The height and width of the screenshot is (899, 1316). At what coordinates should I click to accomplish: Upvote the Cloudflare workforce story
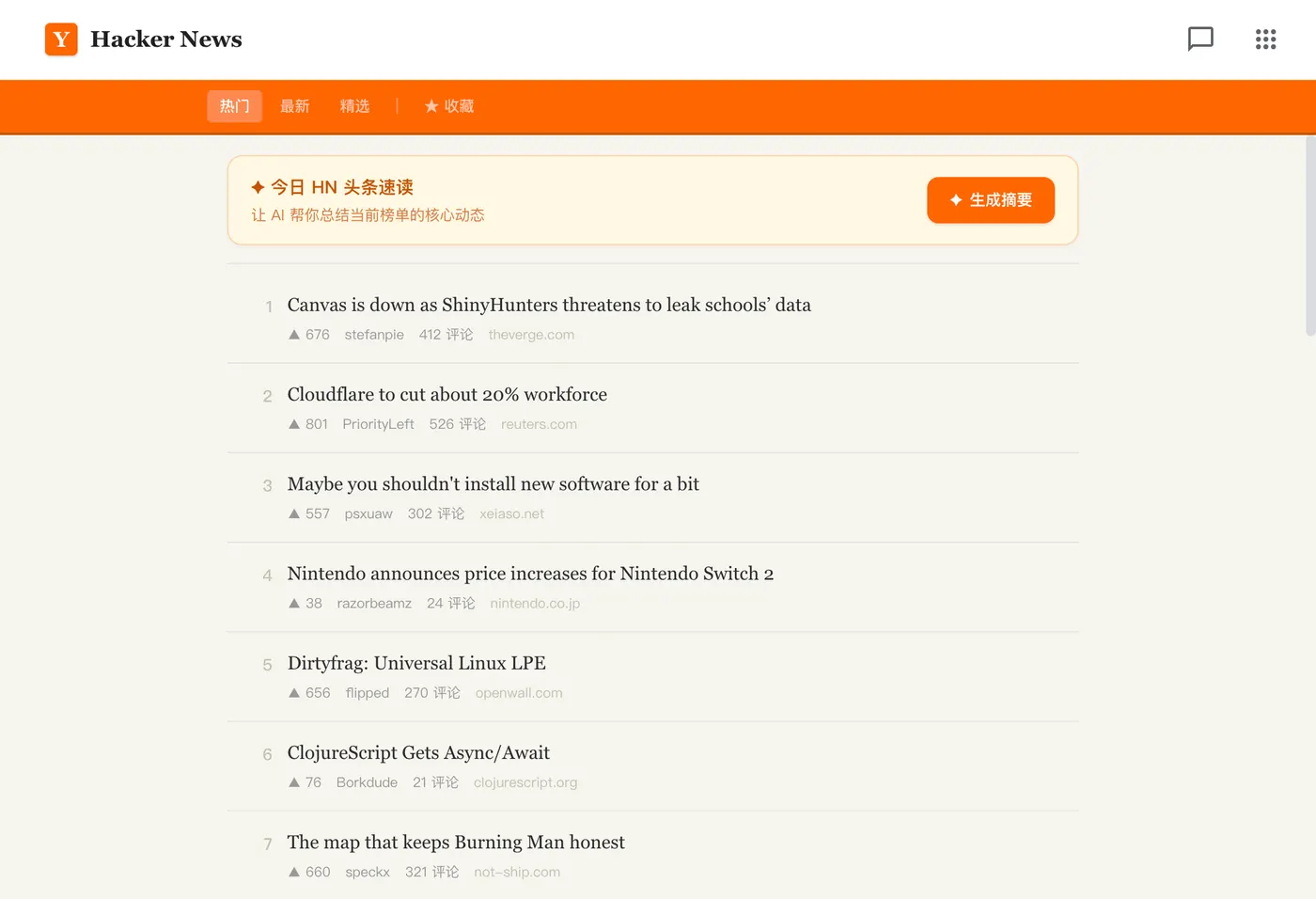(x=294, y=424)
